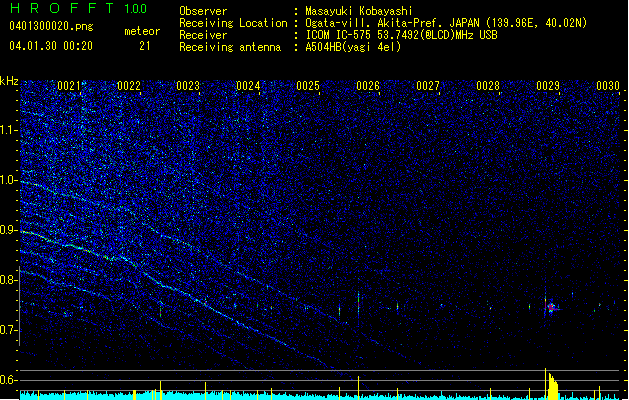The height and width of the screenshot is (400, 629).
Task: Click the 0.6 kHz frequency label
Action: pyautogui.click(x=8, y=380)
